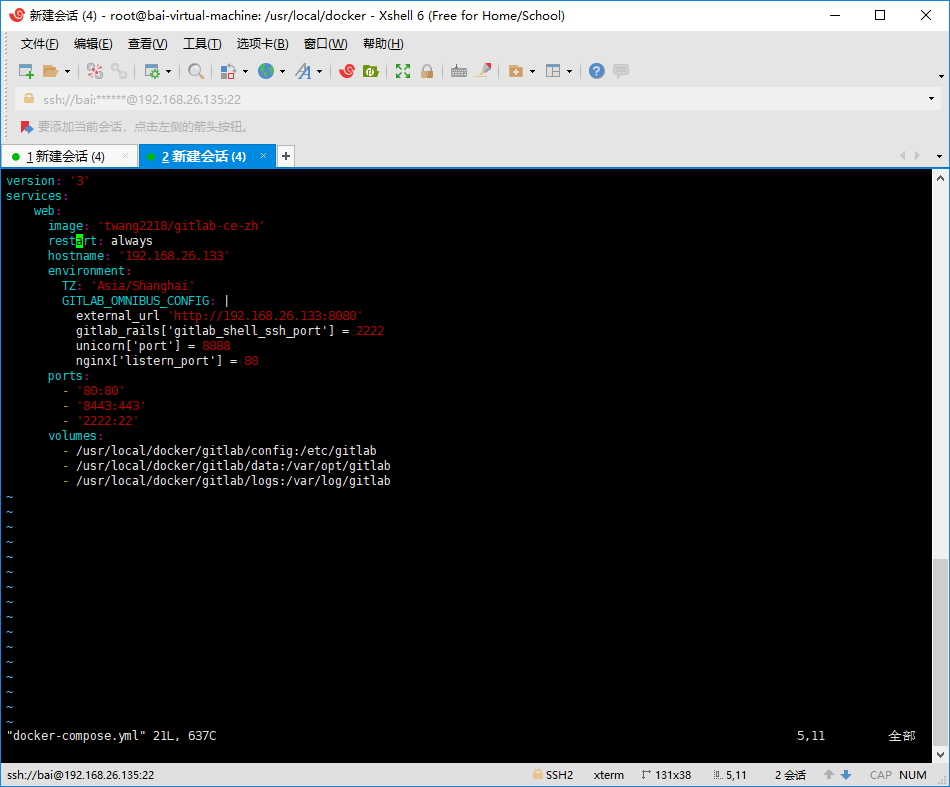Click the SSH2 status bar indicator
Image resolution: width=950 pixels, height=787 pixels.
553,775
